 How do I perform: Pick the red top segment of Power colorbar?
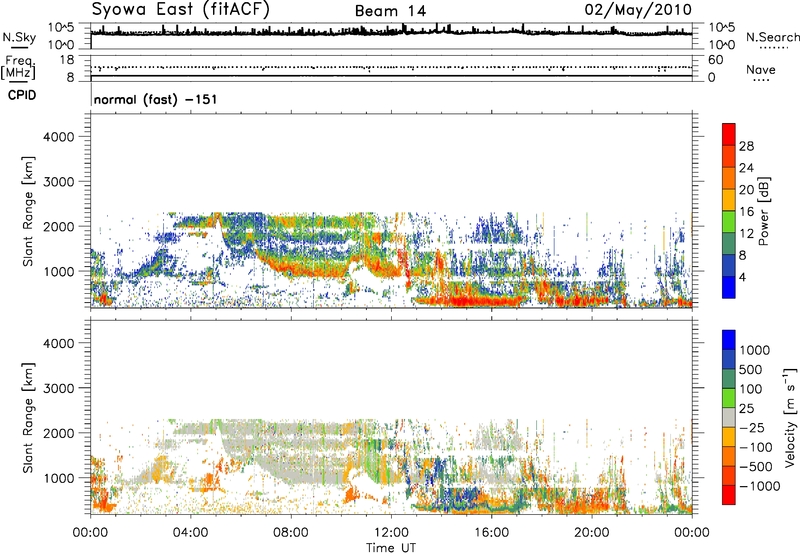coord(729,135)
